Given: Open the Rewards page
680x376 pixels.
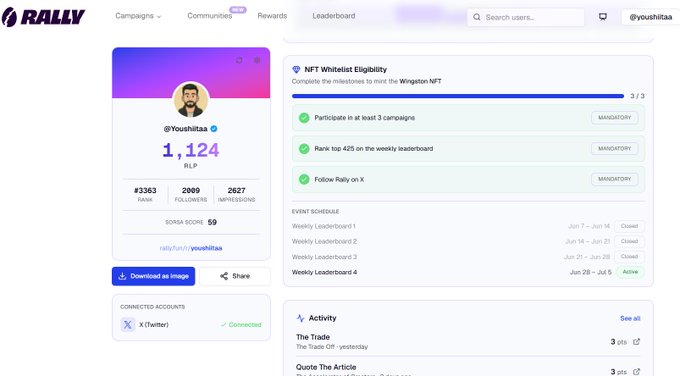Looking at the screenshot, I should [x=272, y=16].
